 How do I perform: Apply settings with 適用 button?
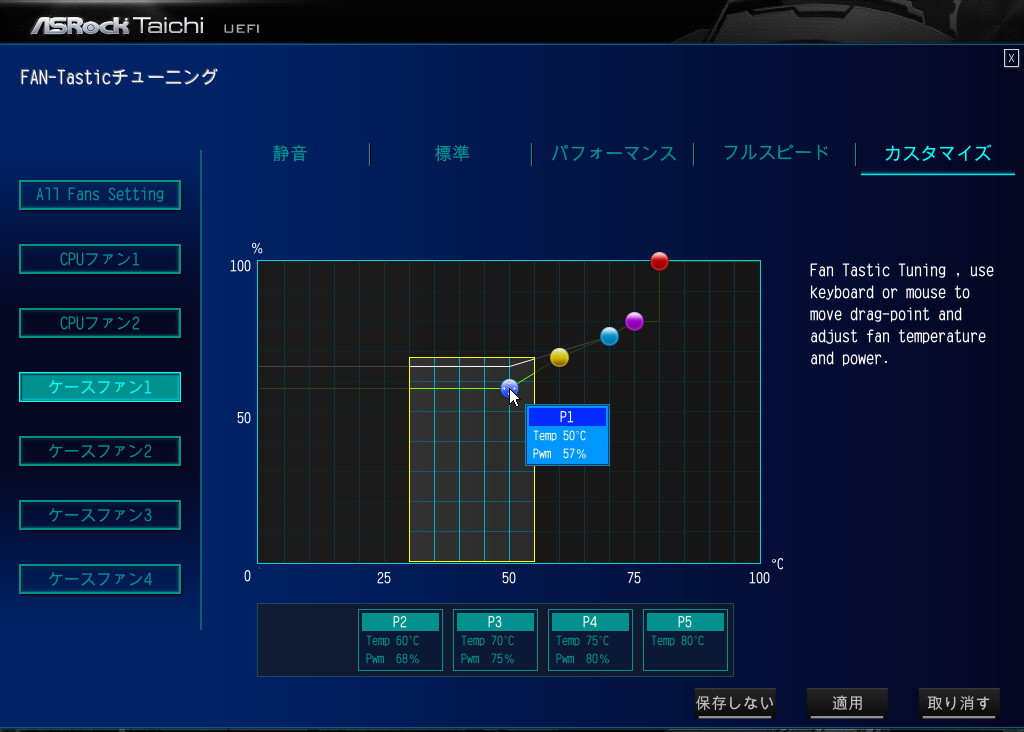847,703
